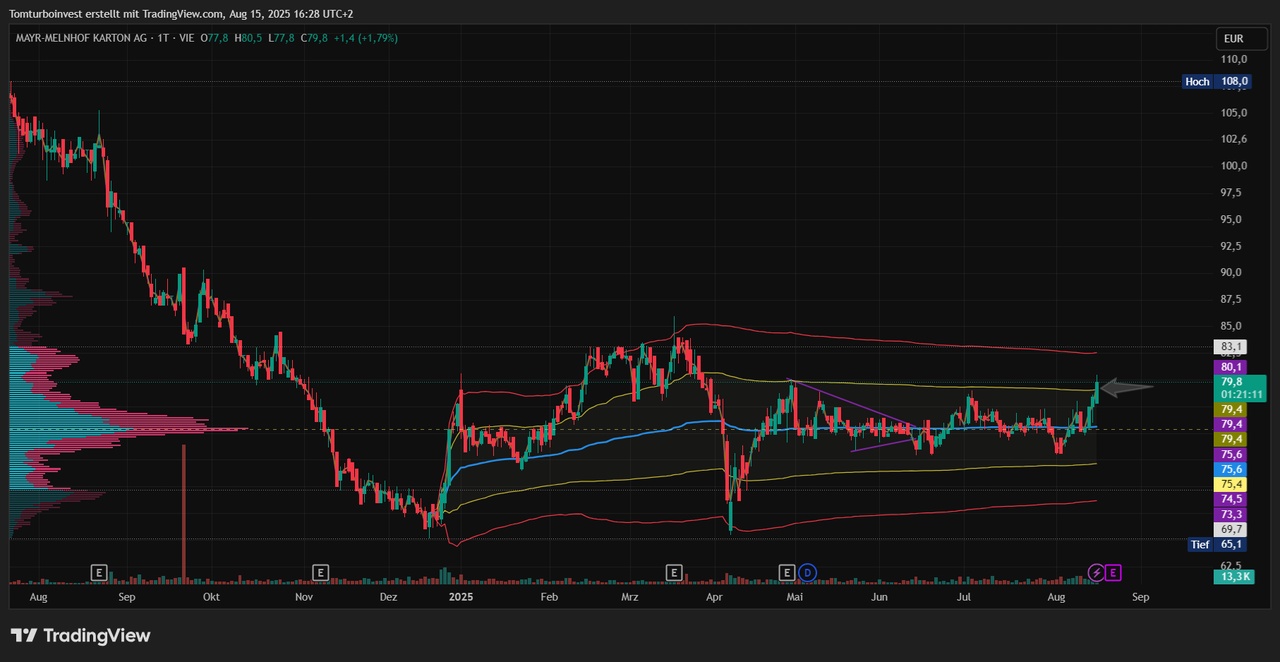Click the 13,3K volume label
The image size is (1280, 662).
pyautogui.click(x=1234, y=577)
